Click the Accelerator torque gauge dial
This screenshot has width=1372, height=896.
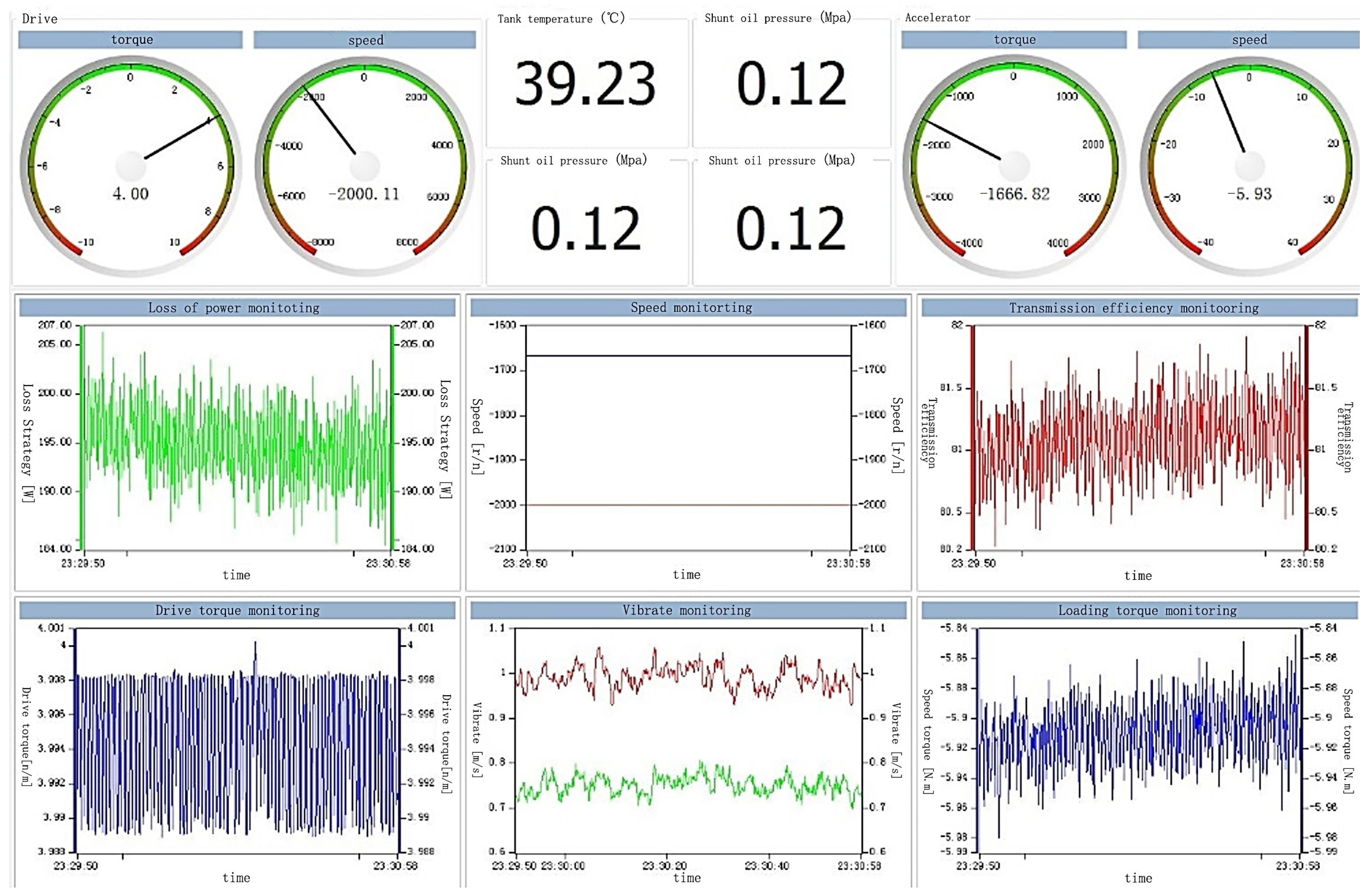(x=1014, y=166)
